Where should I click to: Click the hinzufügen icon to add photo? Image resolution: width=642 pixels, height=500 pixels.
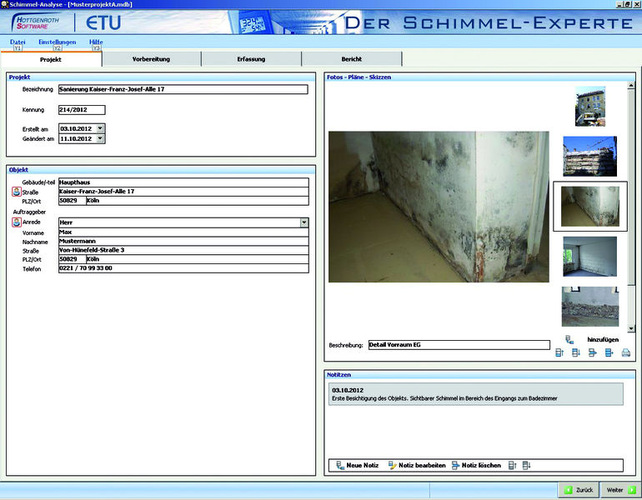570,340
